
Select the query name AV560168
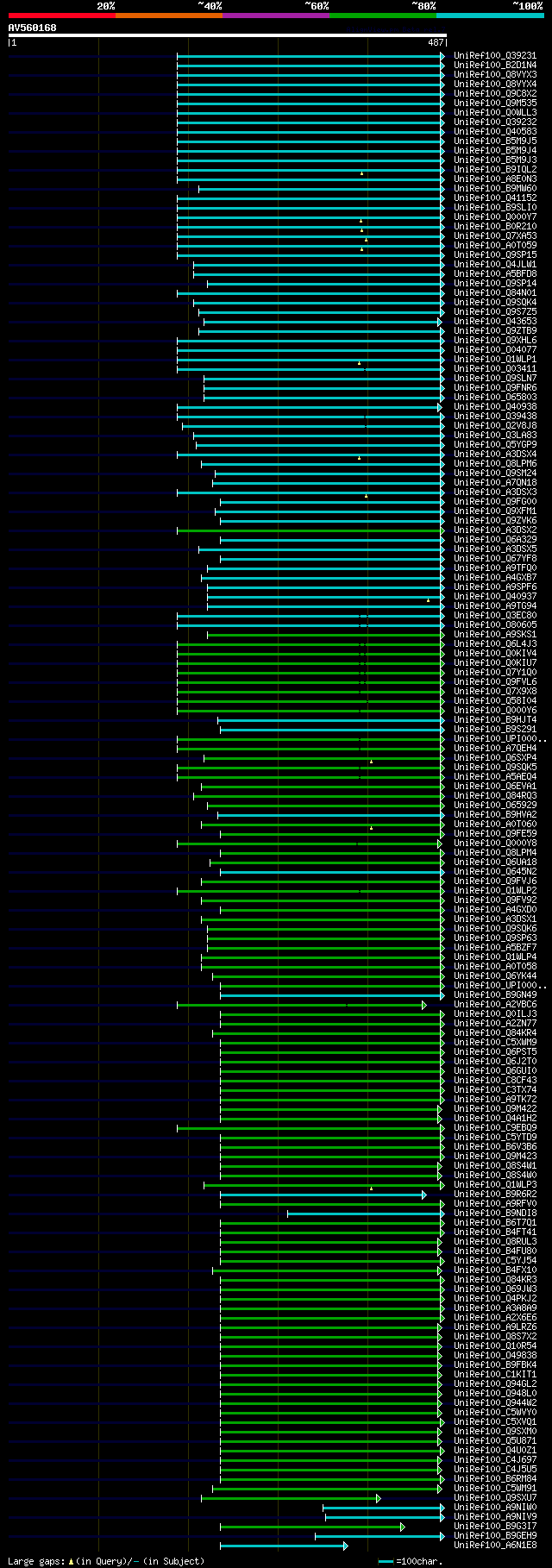pyautogui.click(x=33, y=28)
